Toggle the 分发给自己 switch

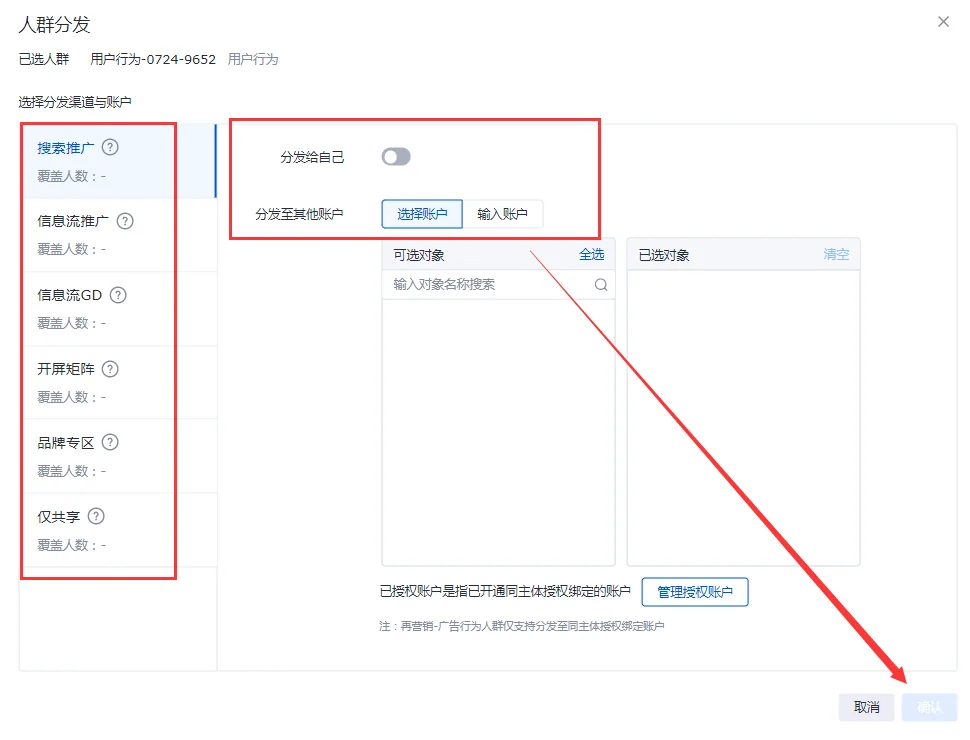[x=396, y=157]
